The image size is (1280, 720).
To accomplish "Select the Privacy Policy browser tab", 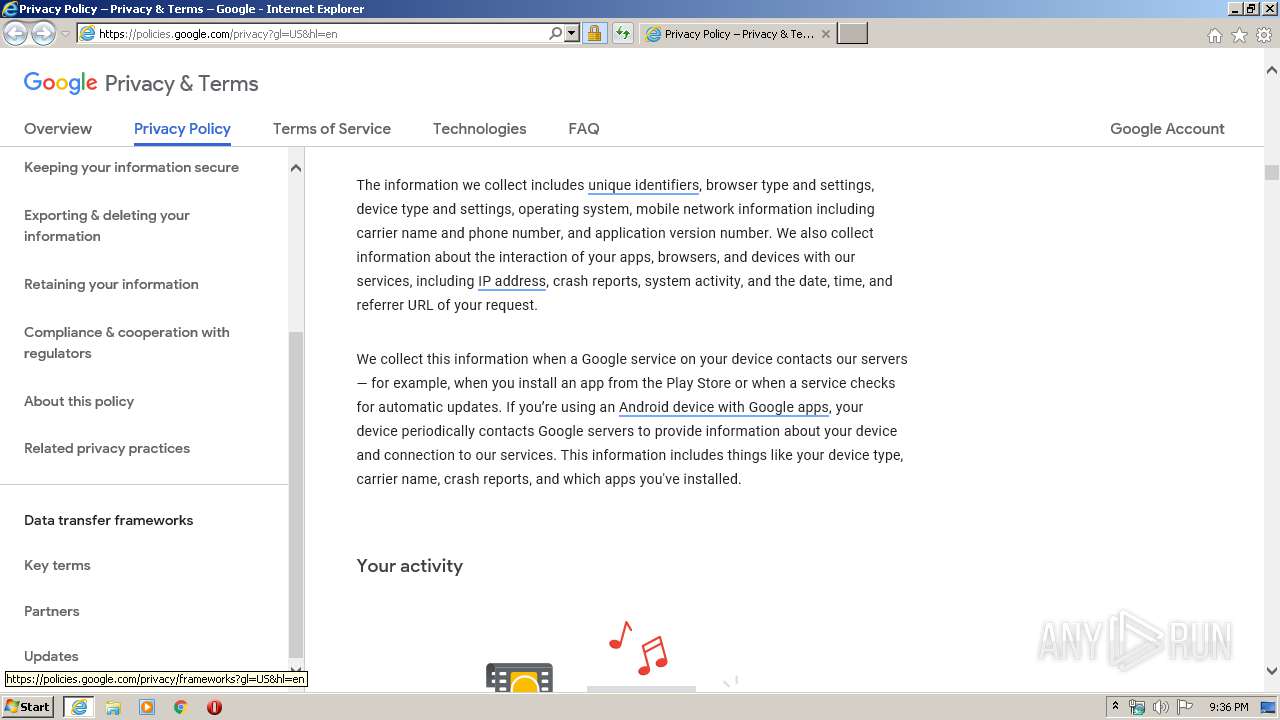I will click(x=738, y=34).
